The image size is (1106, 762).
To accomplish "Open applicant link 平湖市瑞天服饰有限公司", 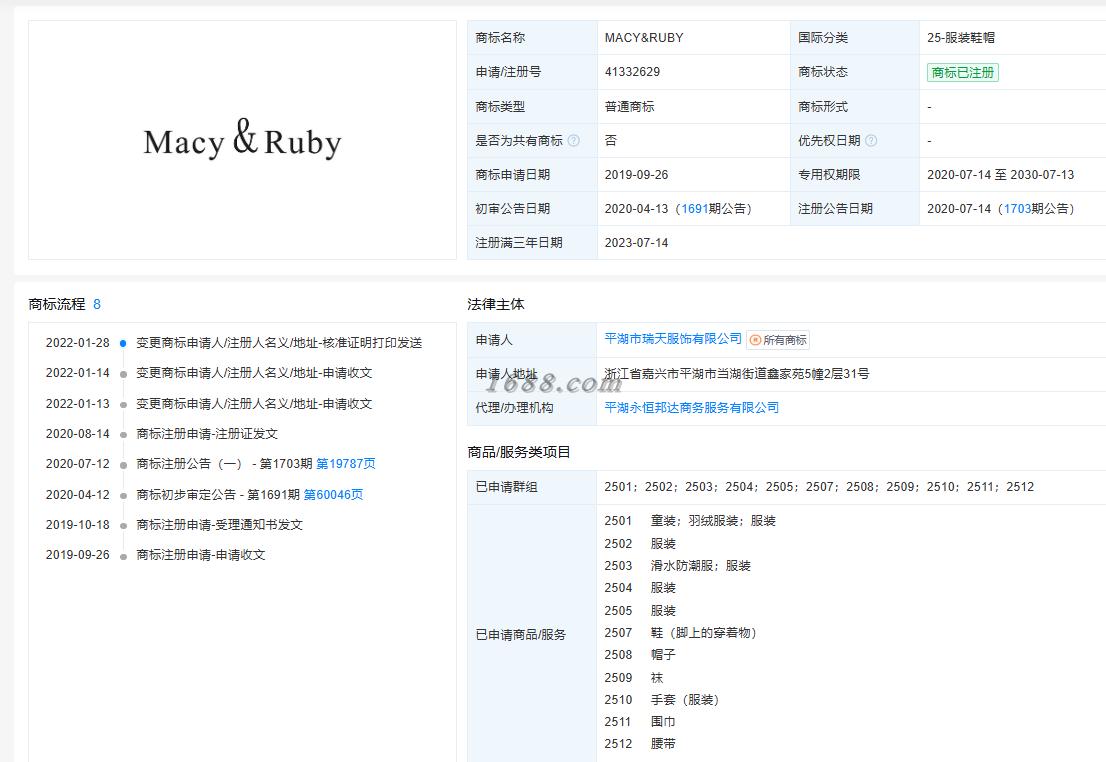I will [x=673, y=339].
